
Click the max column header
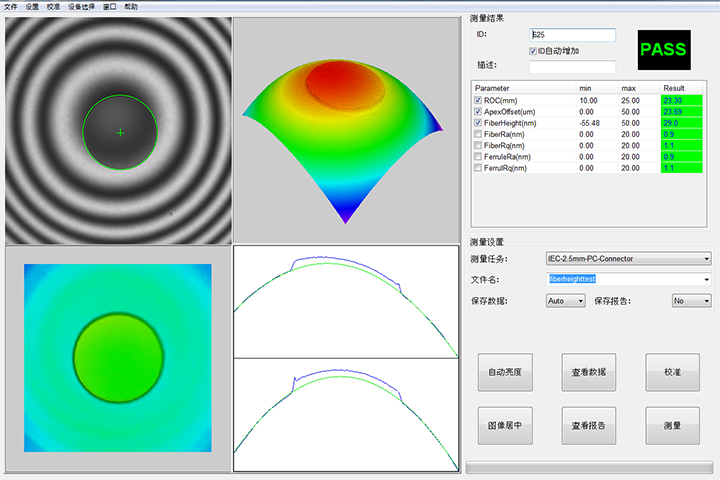pos(638,88)
